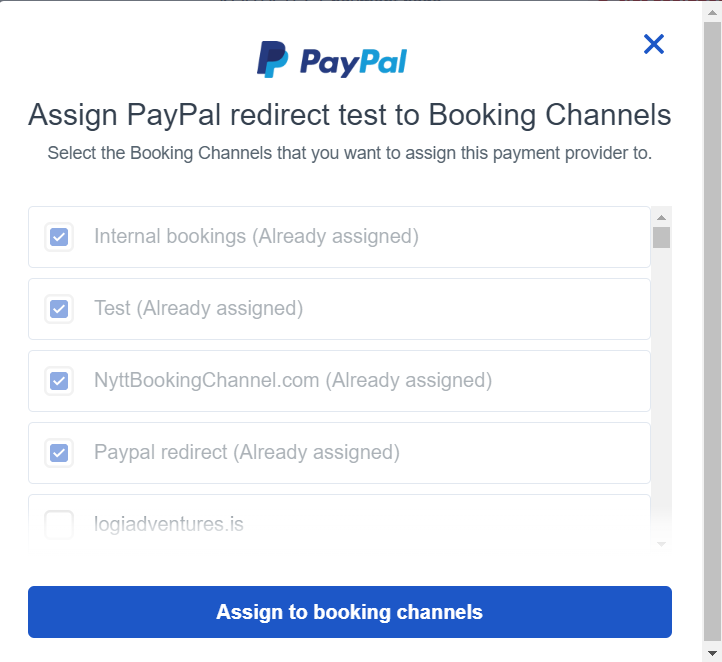Close the PayPal assignment dialog
722x662 pixels.
(x=653, y=44)
